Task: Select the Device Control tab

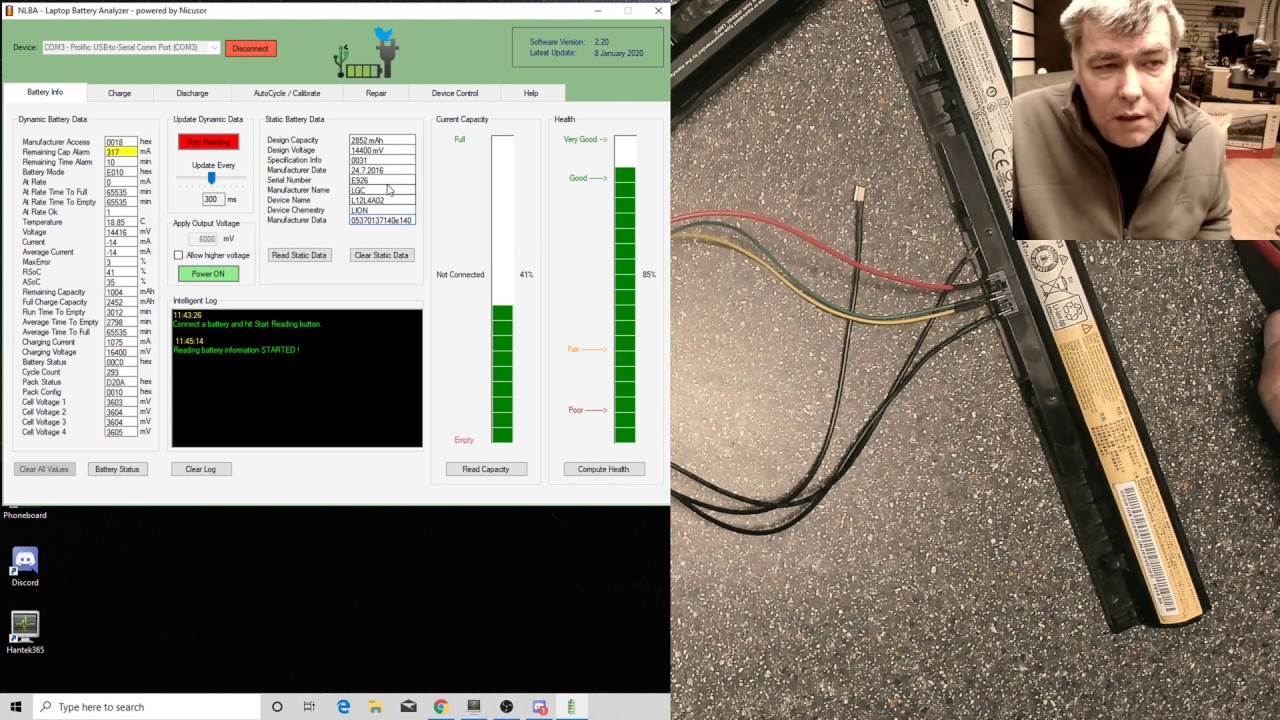Action: pos(455,93)
